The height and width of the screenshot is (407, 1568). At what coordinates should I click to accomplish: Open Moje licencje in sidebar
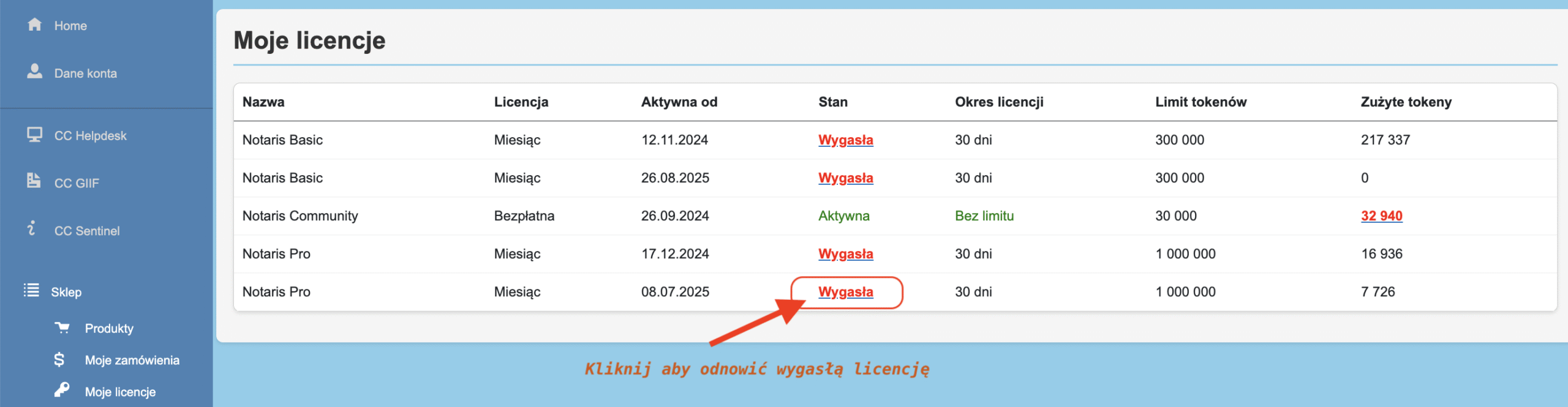120,392
